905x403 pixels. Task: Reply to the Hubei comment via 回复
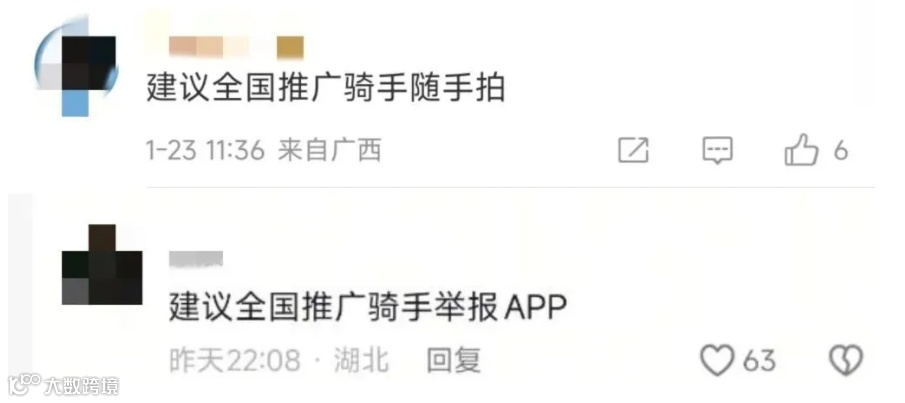point(454,361)
